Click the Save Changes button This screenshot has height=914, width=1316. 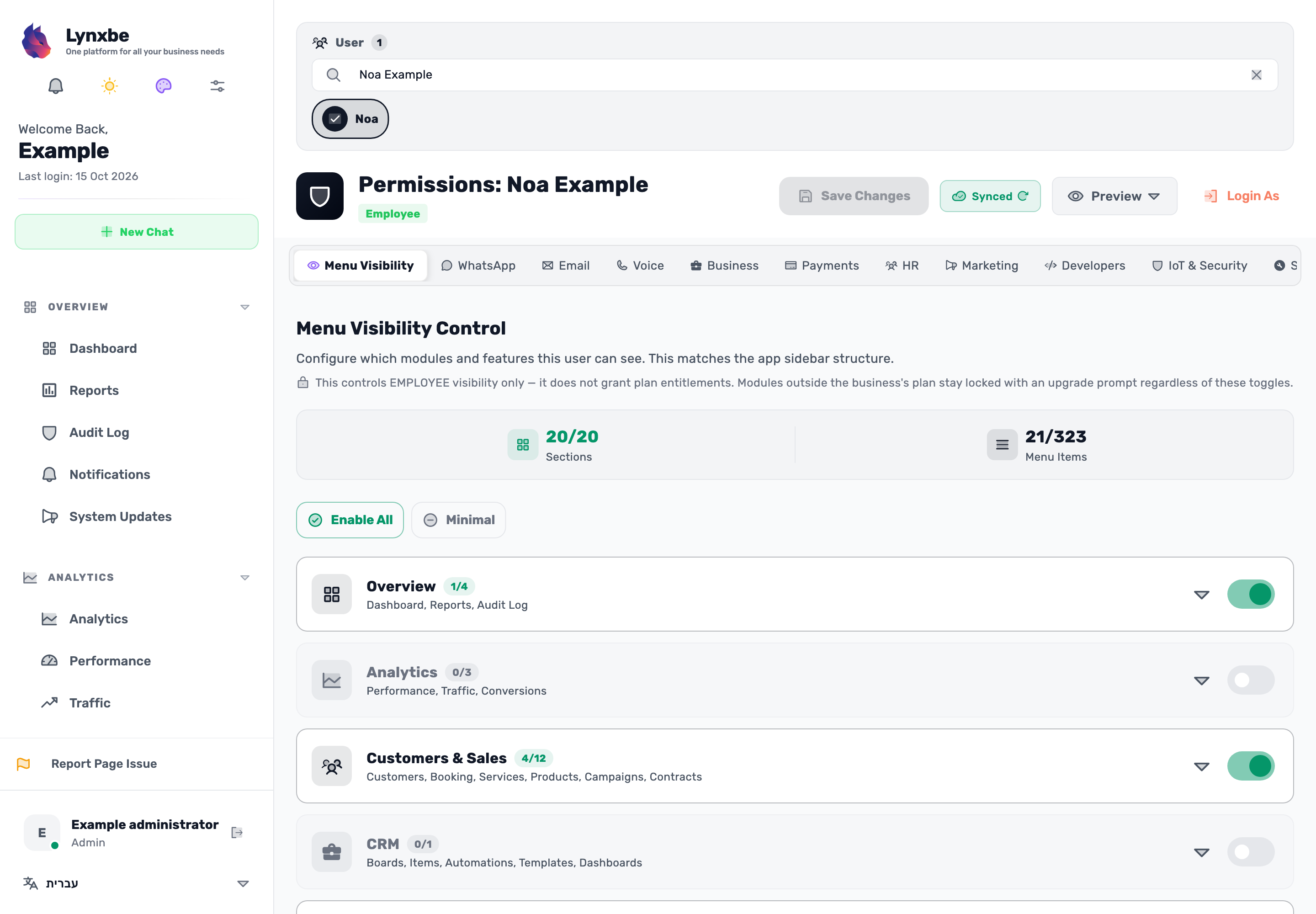point(853,196)
